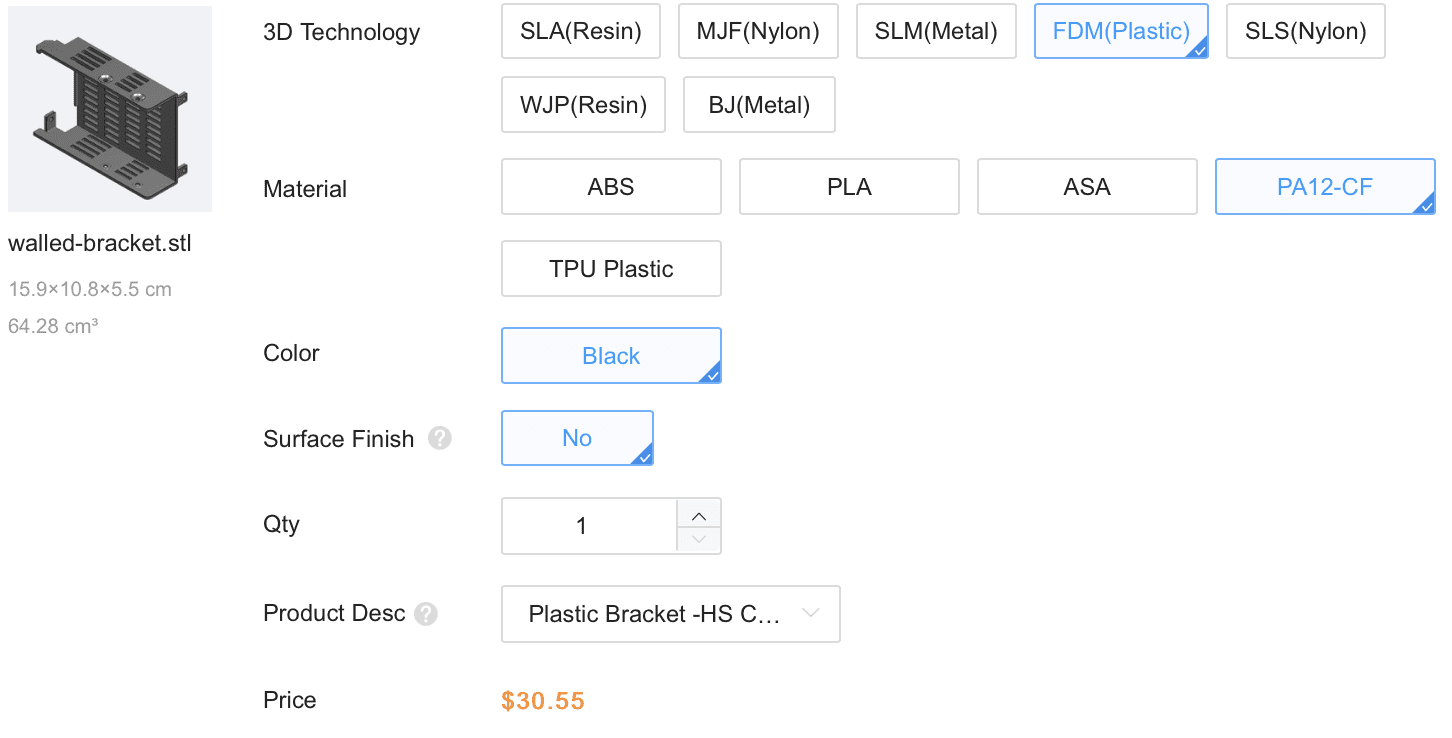Image resolution: width=1452 pixels, height=738 pixels.
Task: Choose MJF(Nylon) technology option
Action: 758,31
